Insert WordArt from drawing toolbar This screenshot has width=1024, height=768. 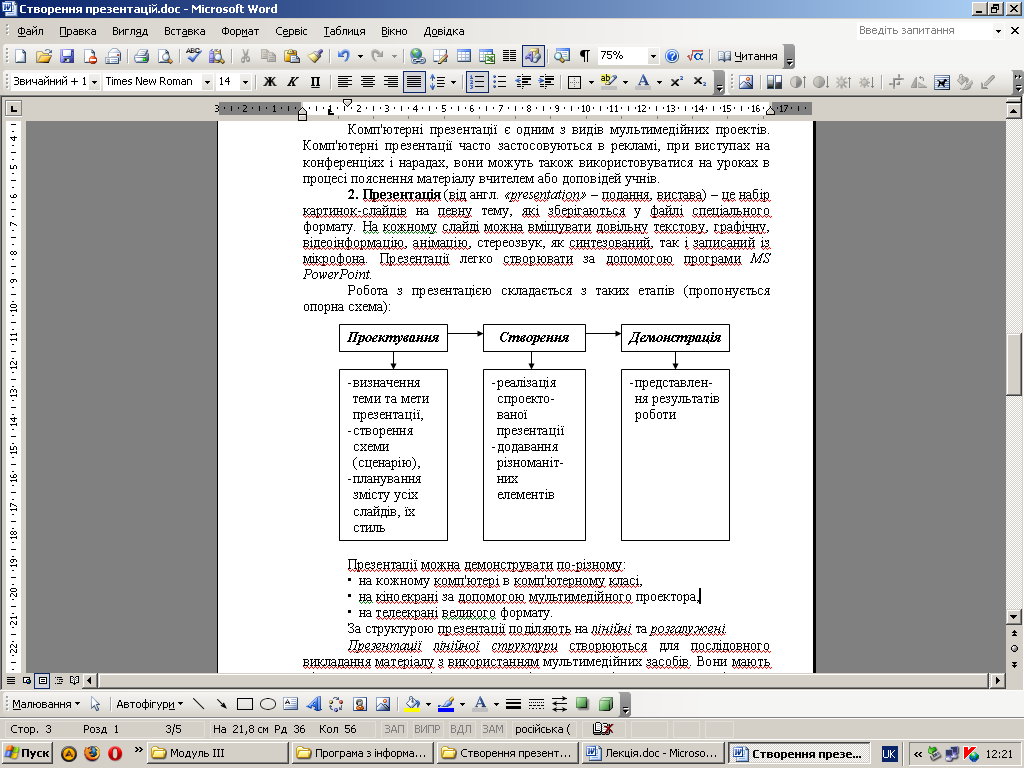coord(313,704)
